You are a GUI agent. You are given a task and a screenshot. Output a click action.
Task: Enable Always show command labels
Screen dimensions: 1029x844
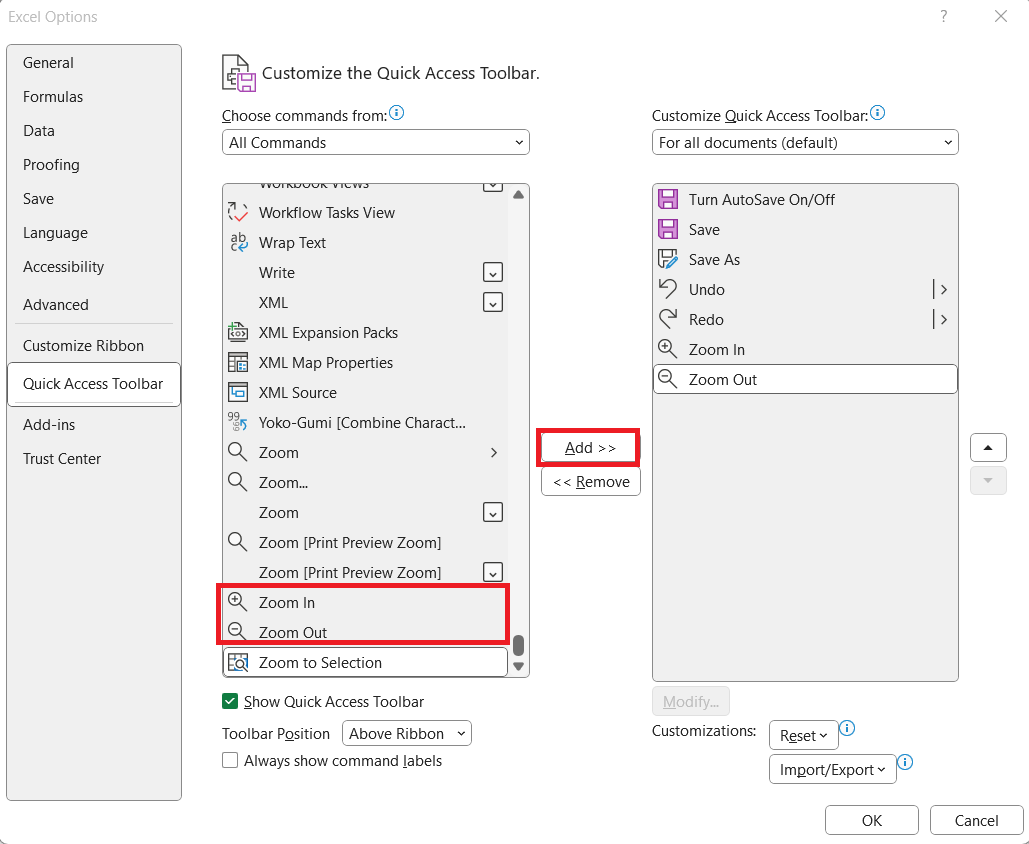[230, 760]
